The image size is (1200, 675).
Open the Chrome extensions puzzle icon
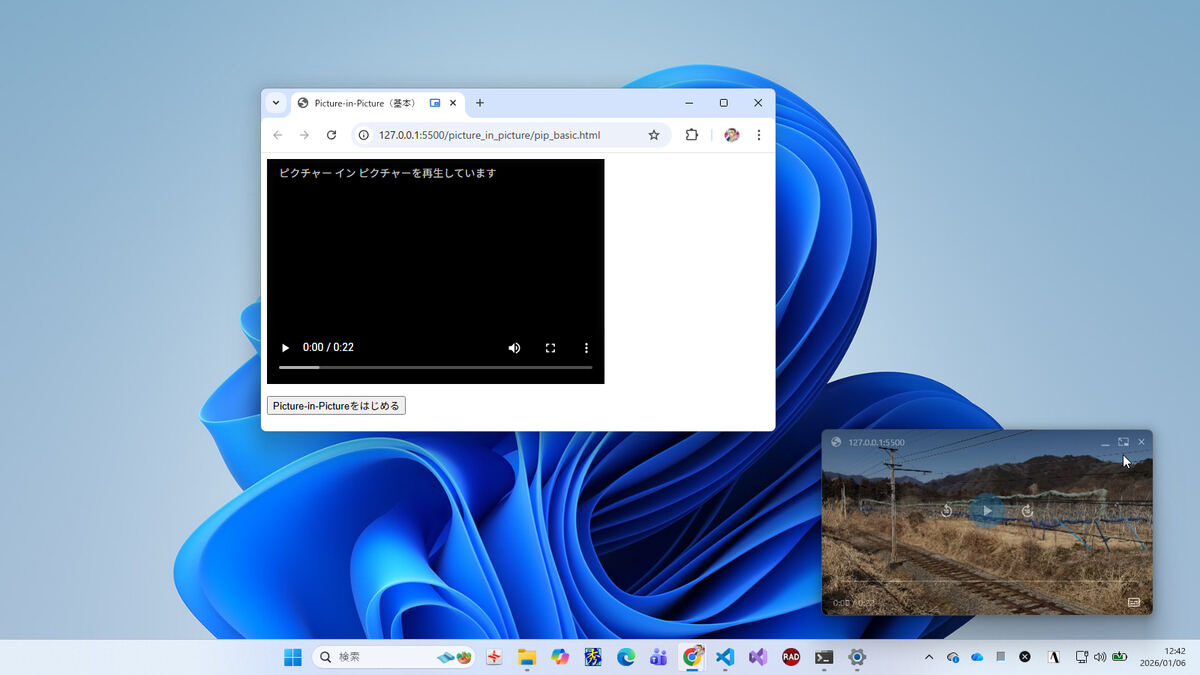tap(691, 135)
